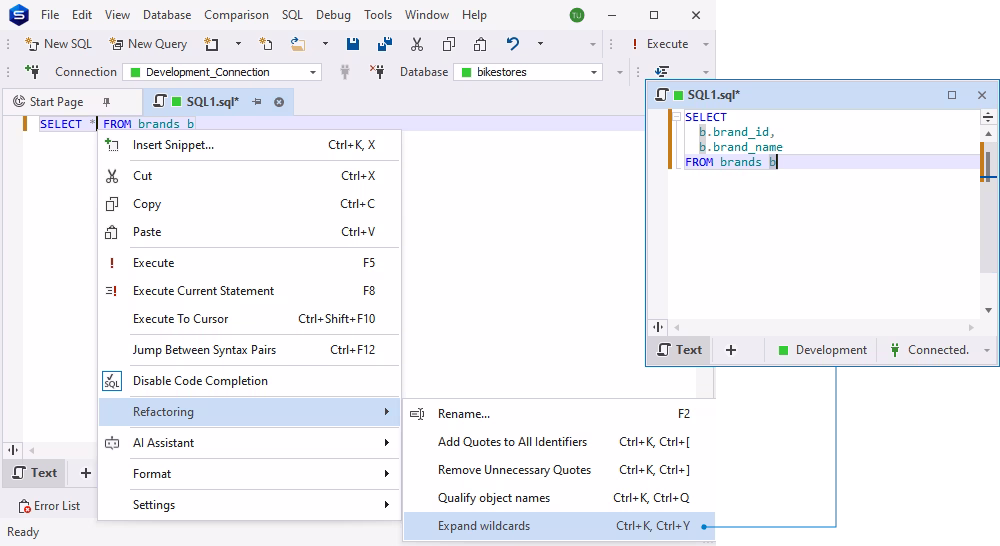Viewport: 1000px width, 546px height.
Task: Choose Rename in Refactoring submenu
Action: pyautogui.click(x=559, y=414)
